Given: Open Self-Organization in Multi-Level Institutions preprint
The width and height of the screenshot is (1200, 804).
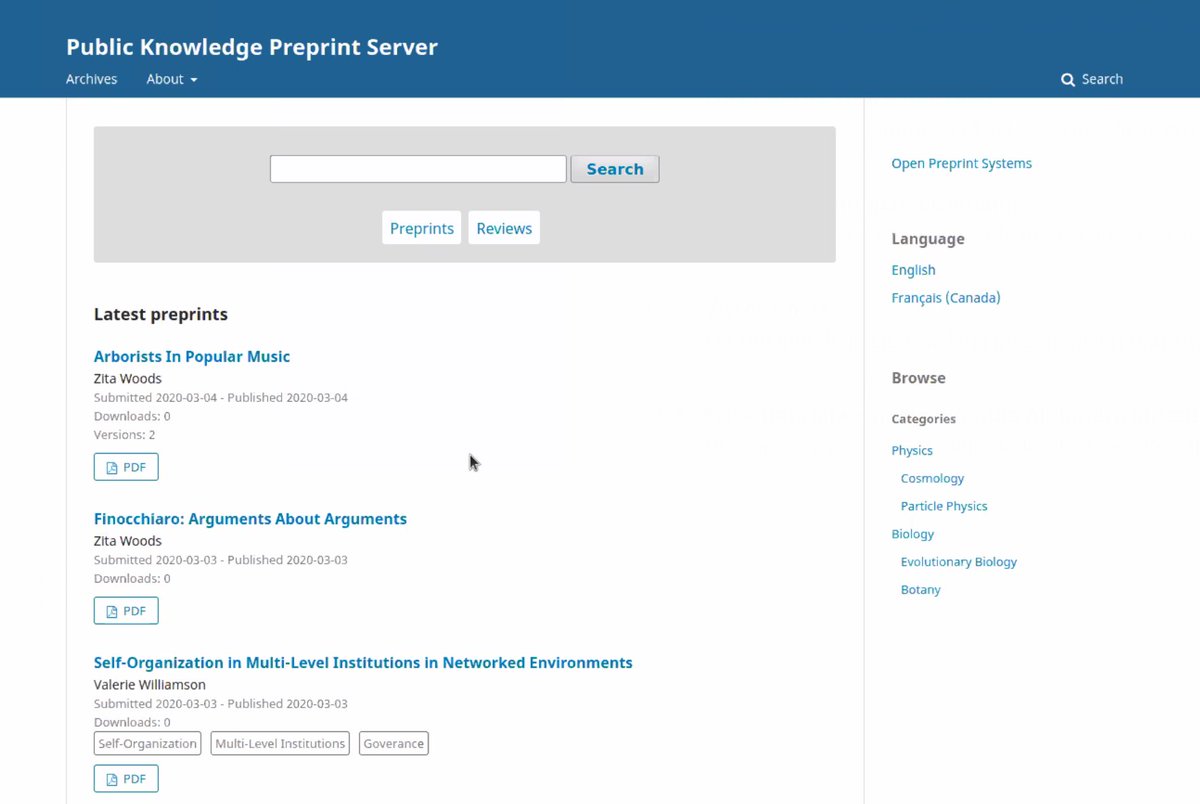Looking at the screenshot, I should coord(363,662).
